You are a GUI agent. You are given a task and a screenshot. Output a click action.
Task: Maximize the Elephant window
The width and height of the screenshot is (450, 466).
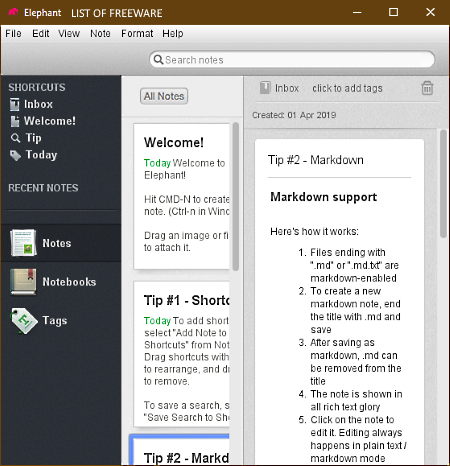(x=393, y=12)
